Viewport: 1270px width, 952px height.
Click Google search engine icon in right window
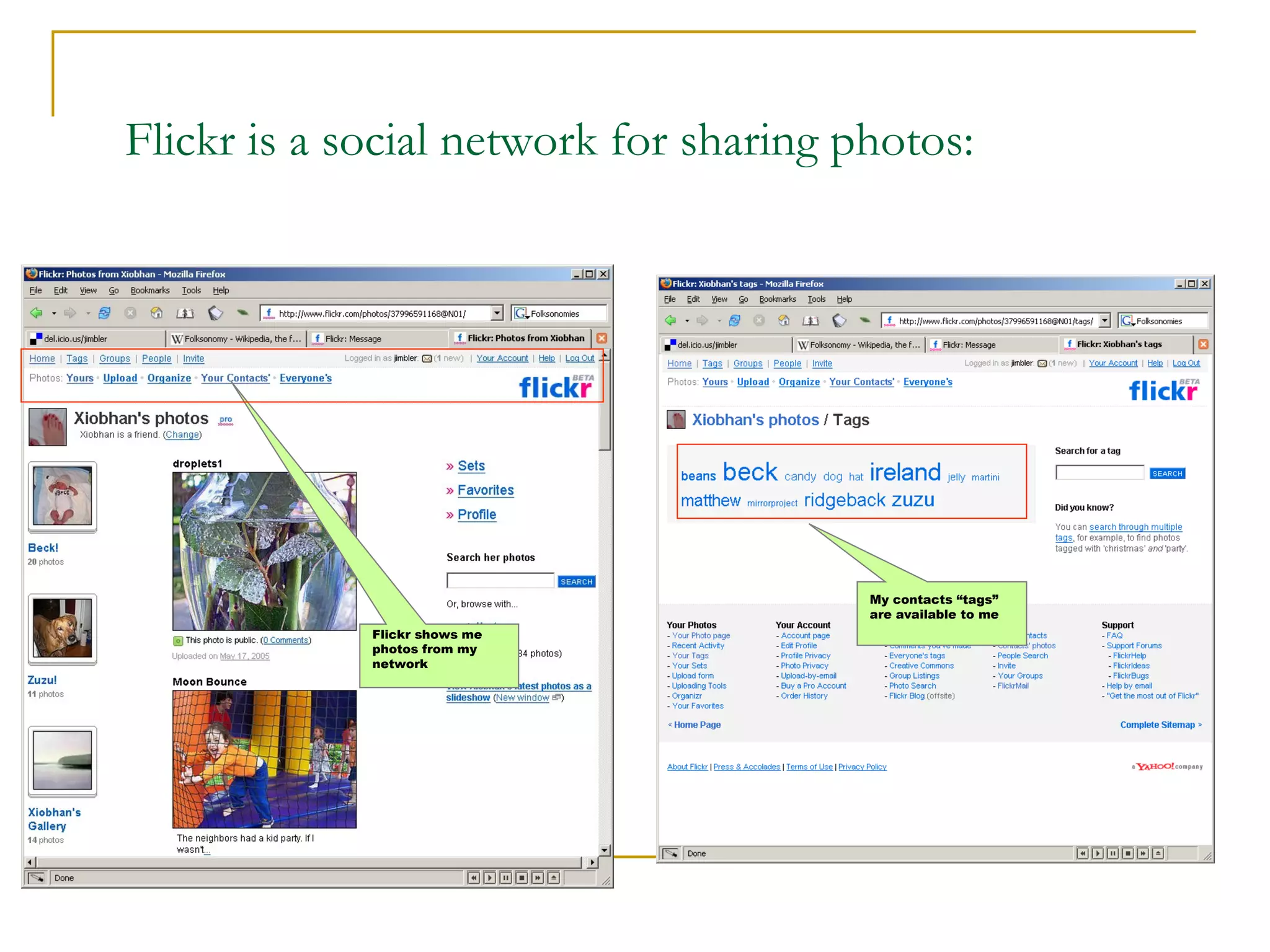pos(1127,320)
